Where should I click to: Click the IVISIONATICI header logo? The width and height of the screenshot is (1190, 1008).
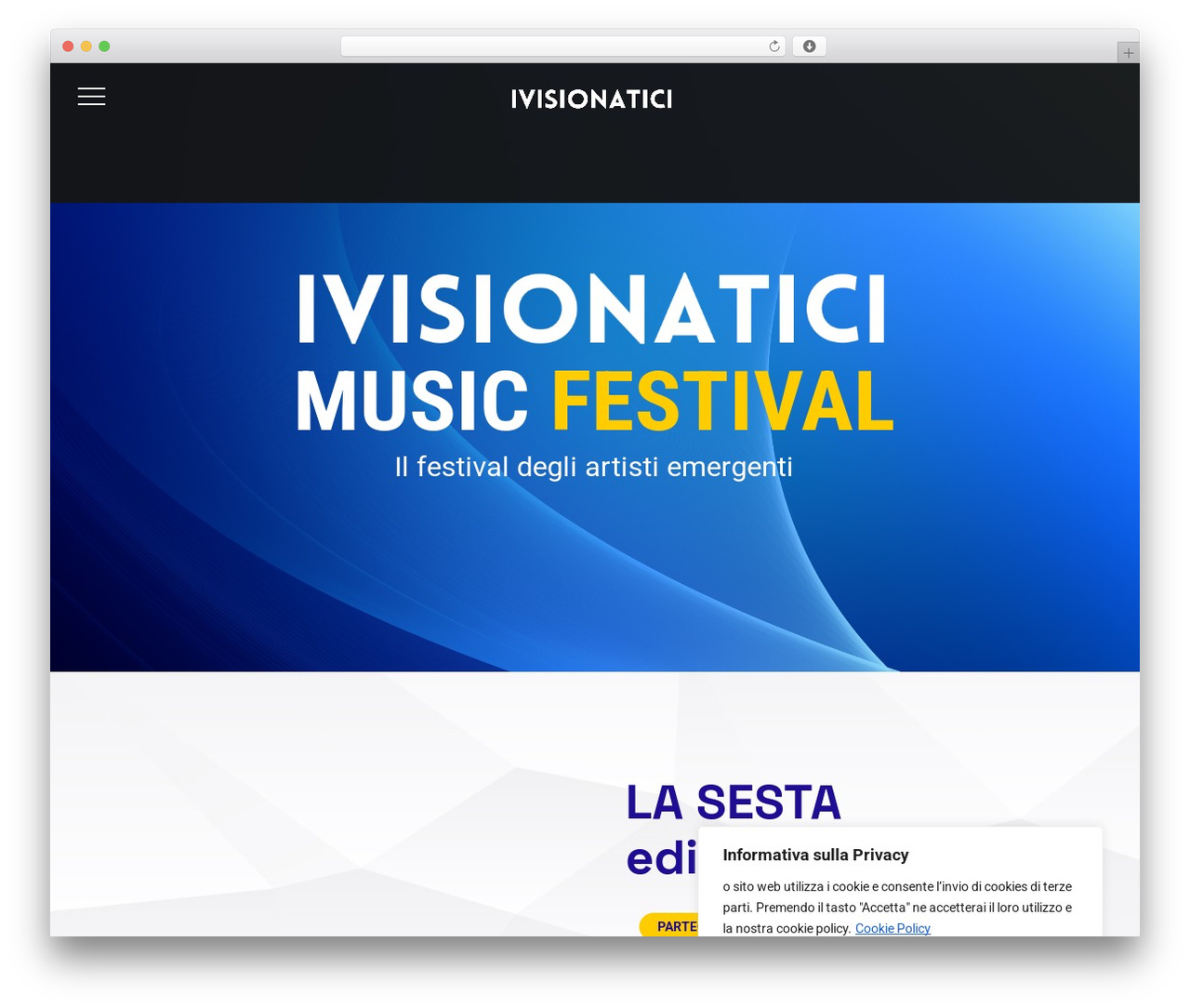click(591, 99)
